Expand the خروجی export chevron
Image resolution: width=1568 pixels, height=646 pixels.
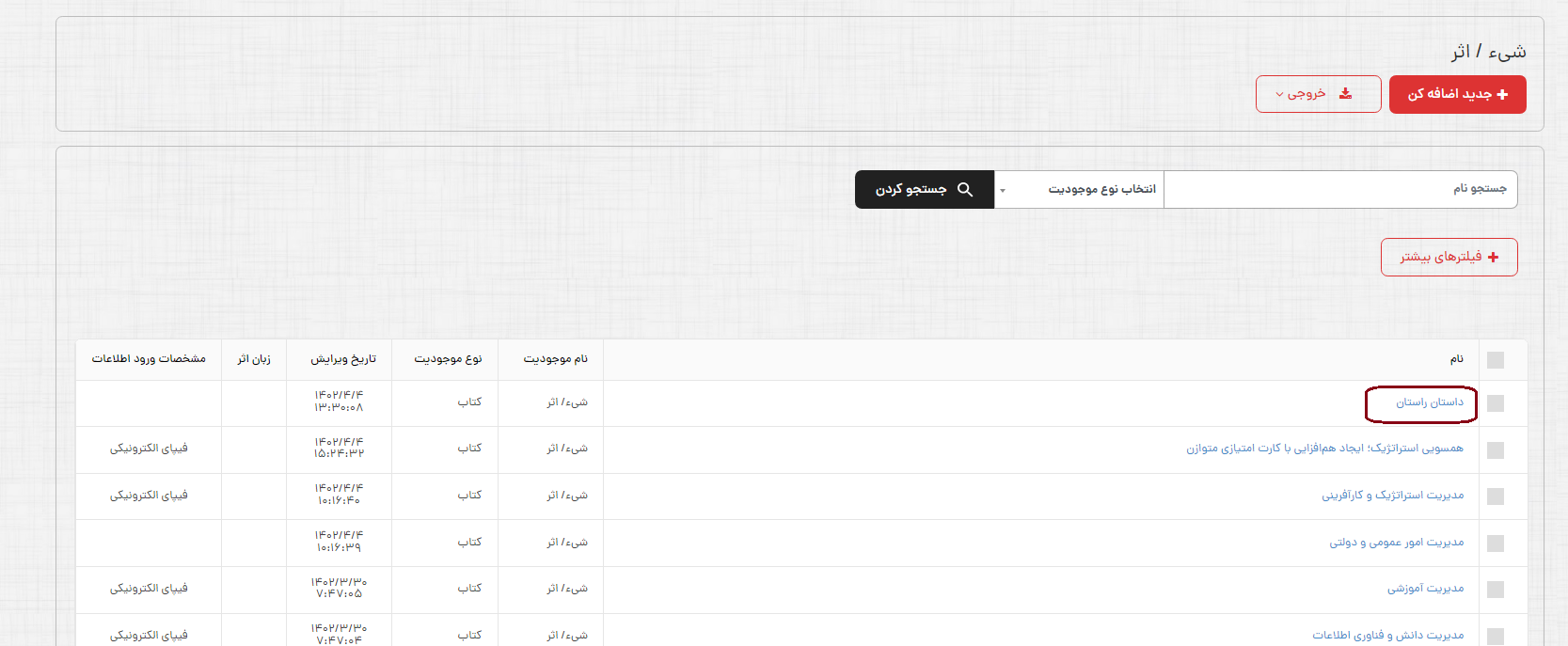coord(1279,95)
